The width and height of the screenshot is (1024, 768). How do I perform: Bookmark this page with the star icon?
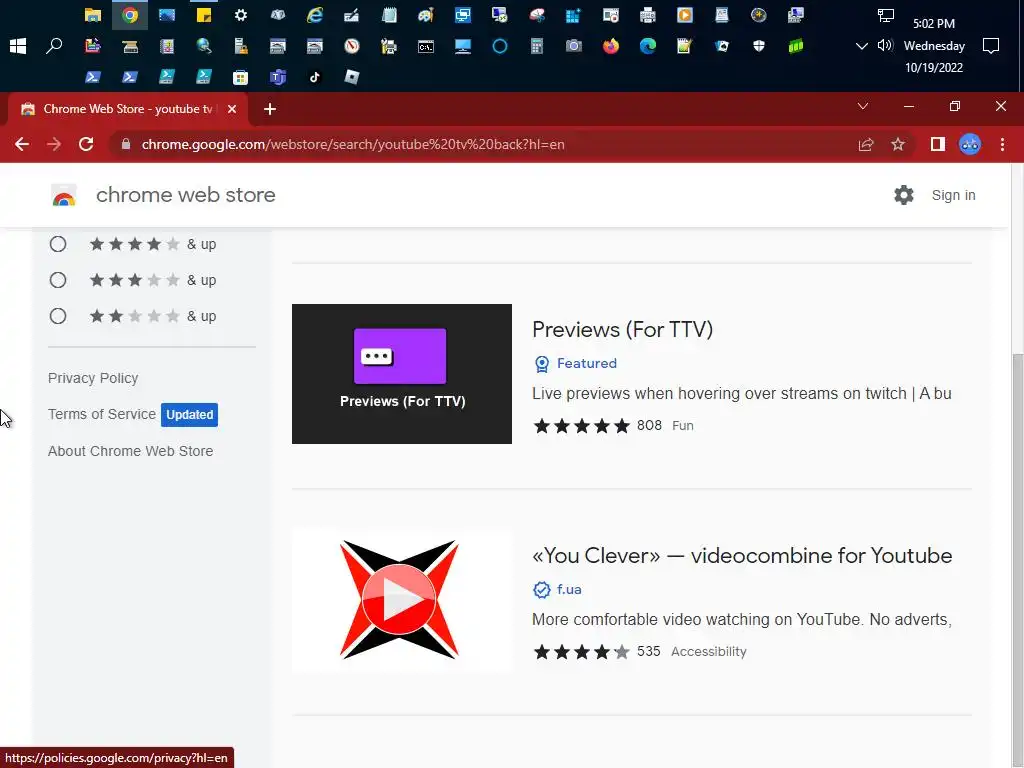[898, 144]
